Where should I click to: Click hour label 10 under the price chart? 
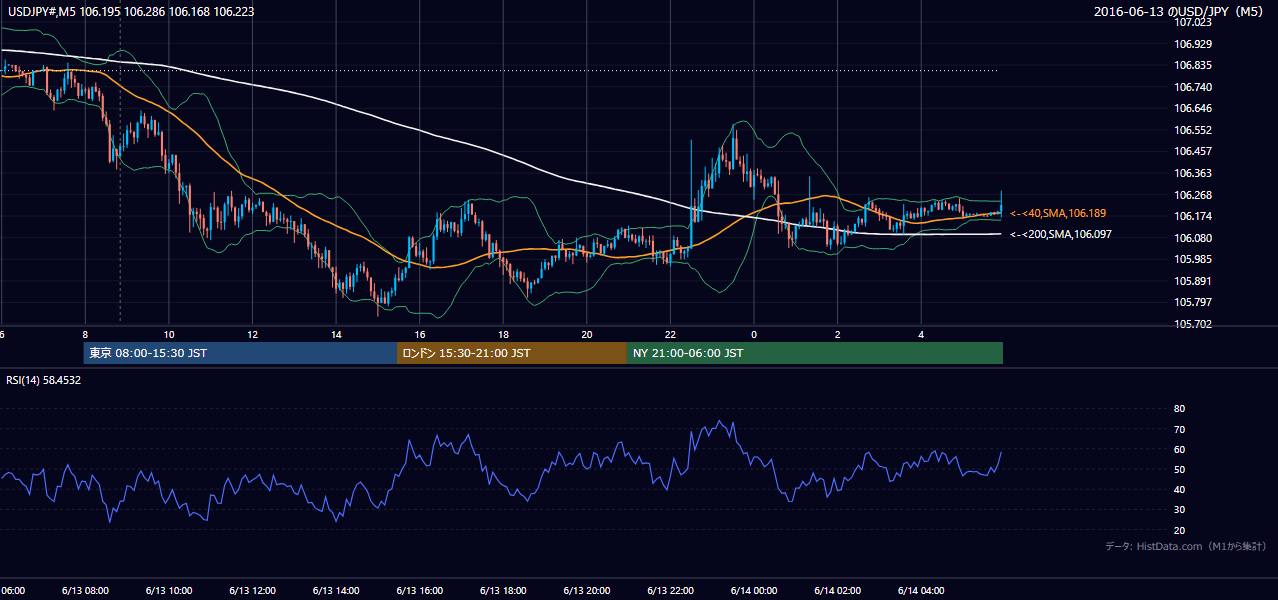point(169,334)
